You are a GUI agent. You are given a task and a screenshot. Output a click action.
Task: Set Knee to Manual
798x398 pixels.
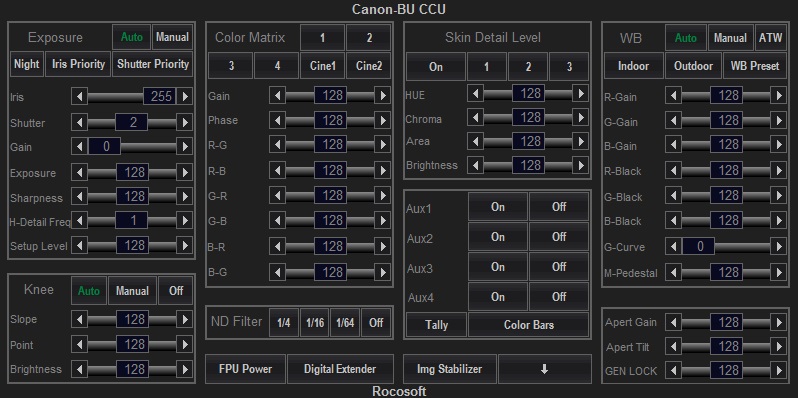132,291
